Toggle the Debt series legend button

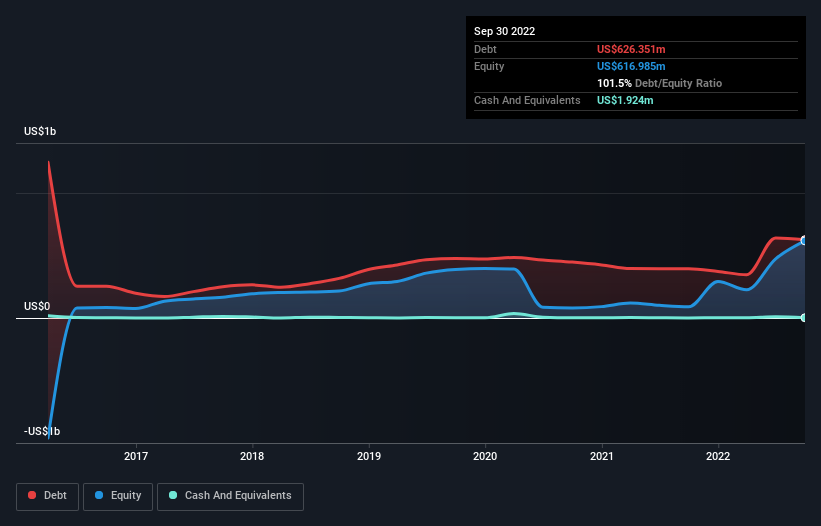point(48,496)
